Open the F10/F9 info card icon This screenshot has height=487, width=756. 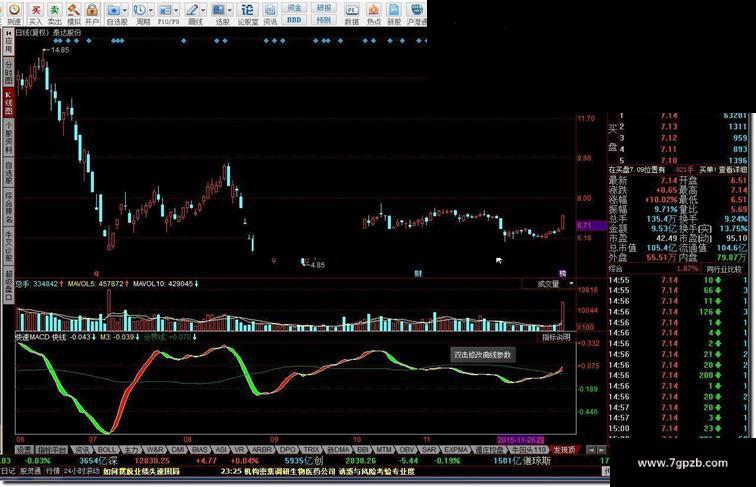point(165,10)
